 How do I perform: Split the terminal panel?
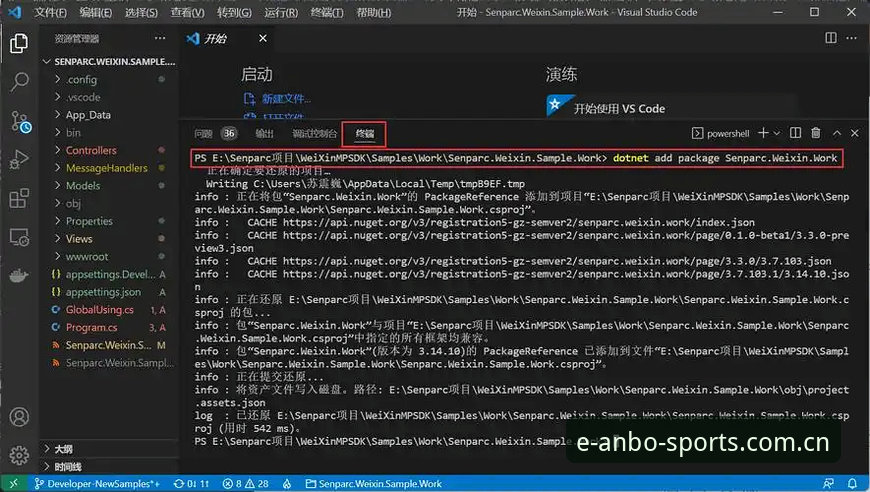click(x=795, y=133)
